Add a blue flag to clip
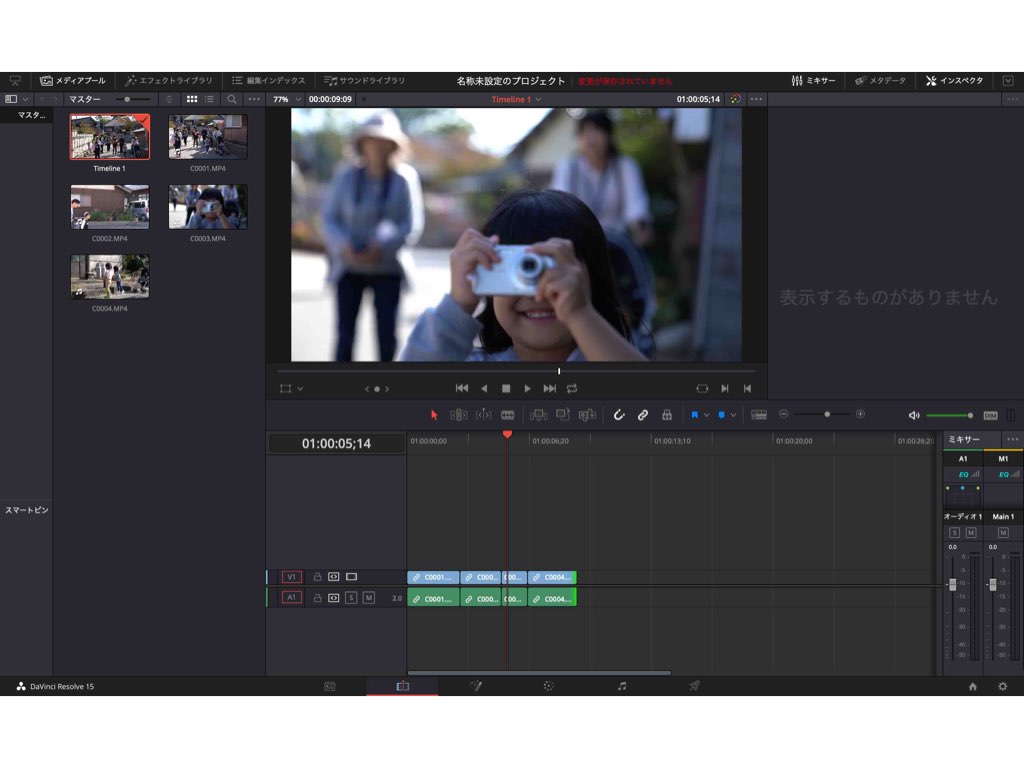The image size is (1024, 768). pyautogui.click(x=694, y=415)
